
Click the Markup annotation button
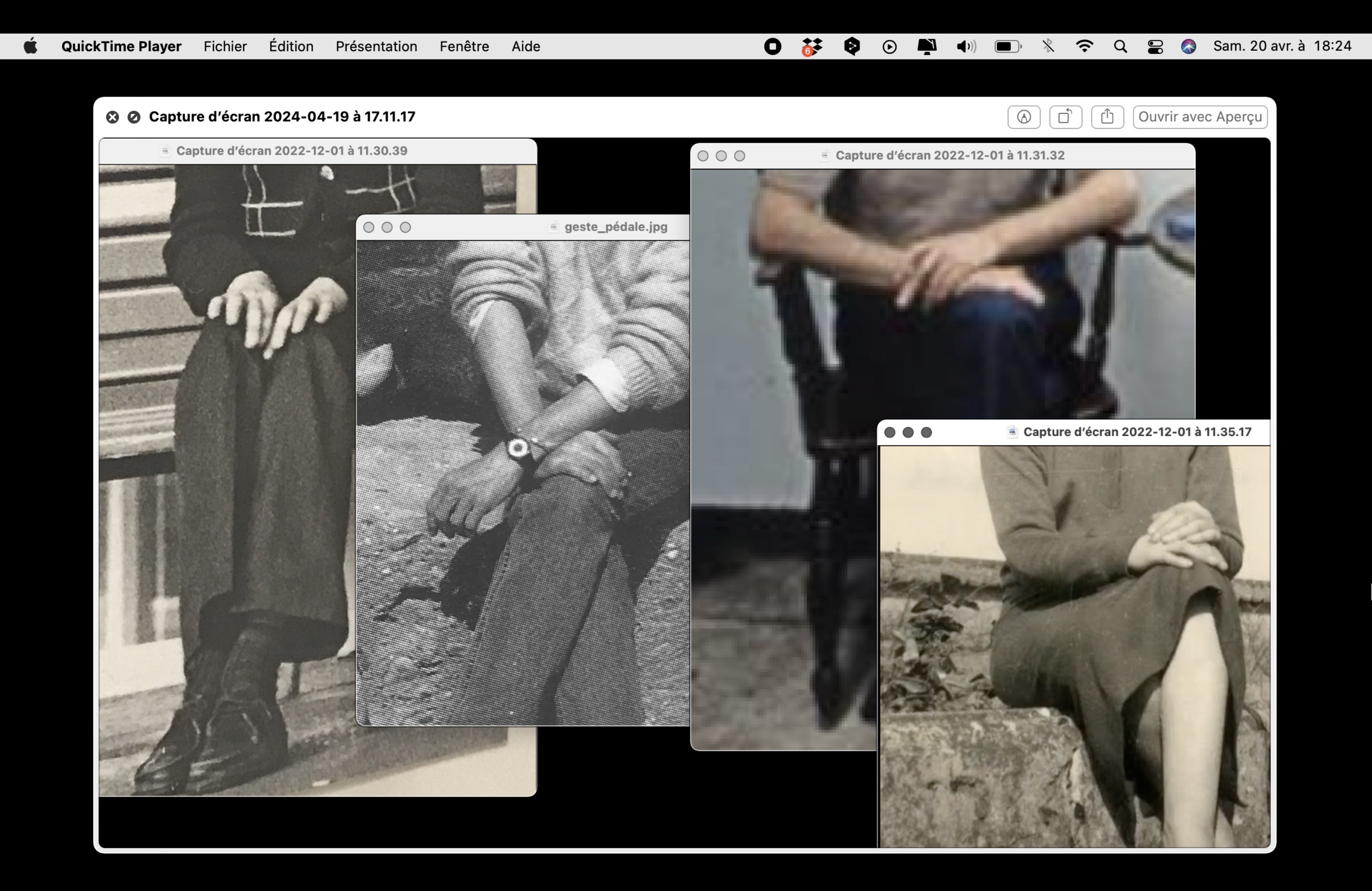coord(1024,117)
